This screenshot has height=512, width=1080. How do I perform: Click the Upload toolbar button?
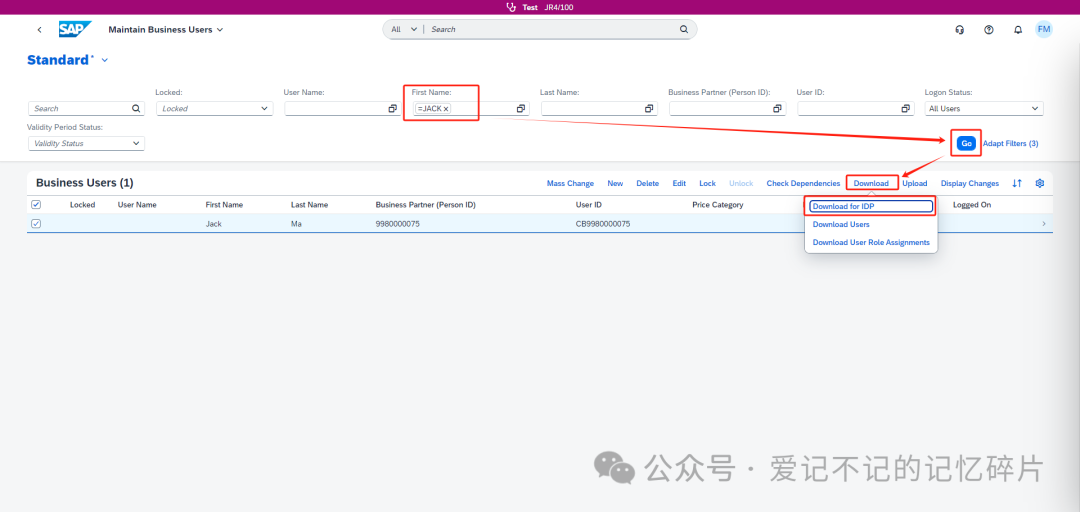click(x=915, y=183)
